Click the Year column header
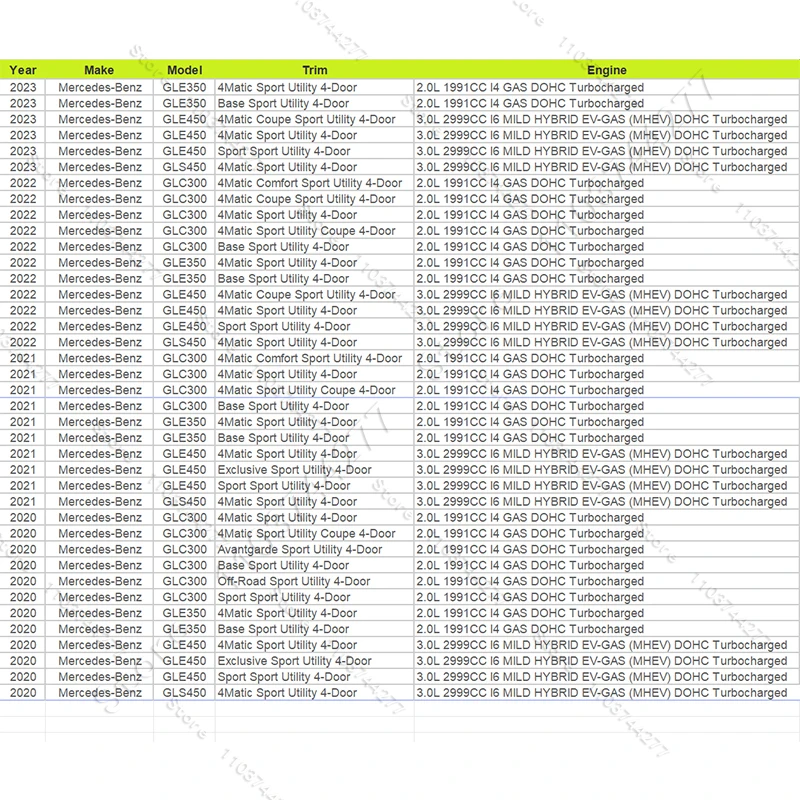The height and width of the screenshot is (800, 800). [x=23, y=70]
